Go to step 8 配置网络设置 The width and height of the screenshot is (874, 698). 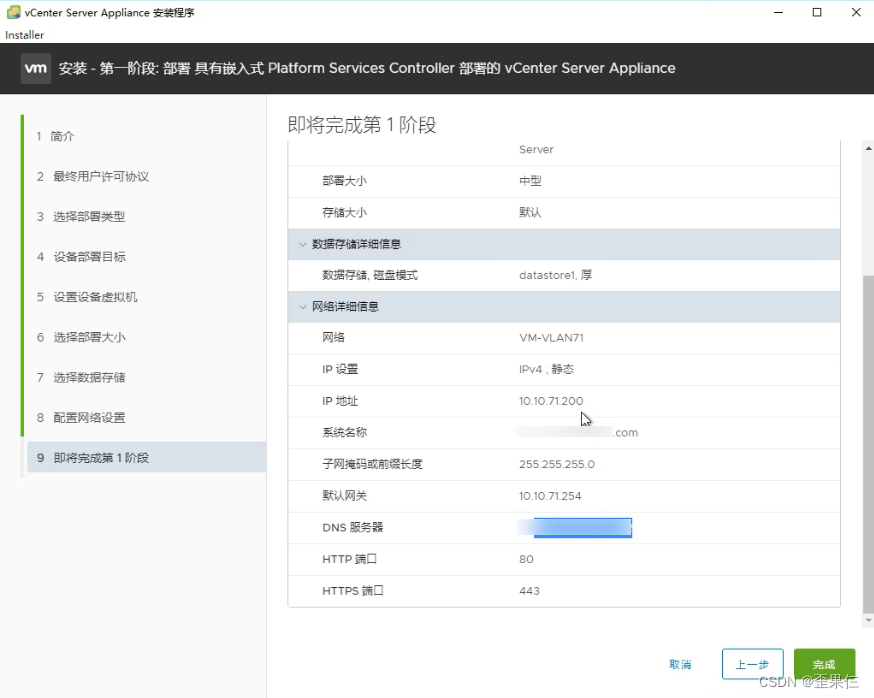81,418
